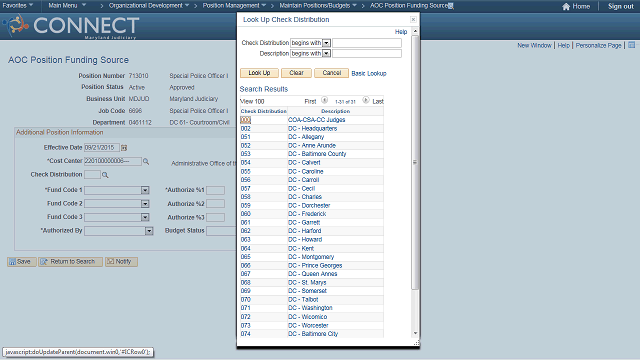The image size is (640, 360).
Task: Click the Check Distribution lookup magnifier
Action: (105, 175)
